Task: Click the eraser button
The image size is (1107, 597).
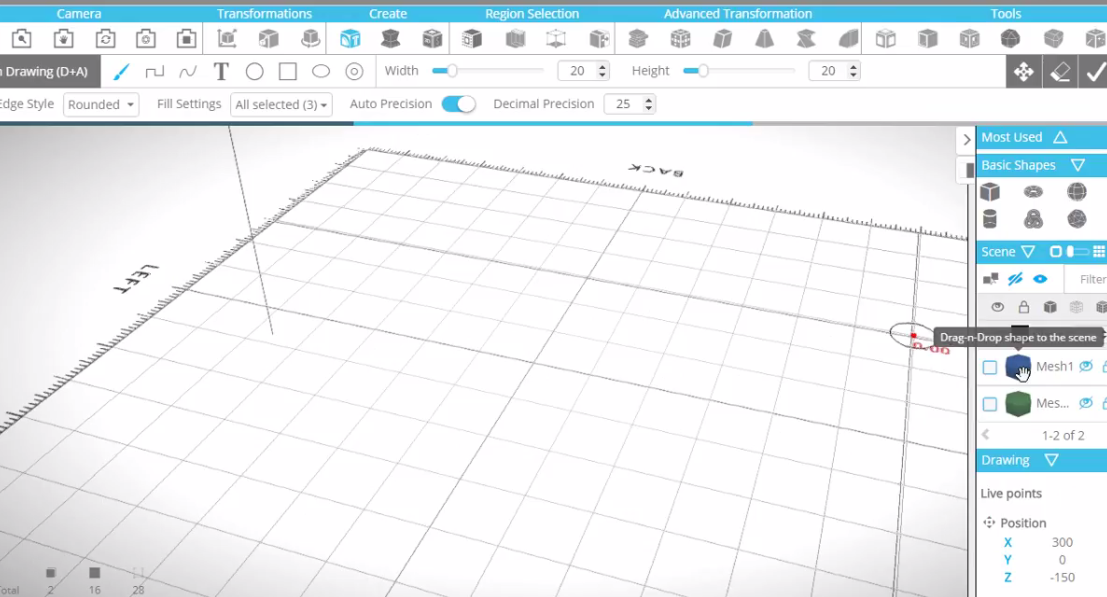Action: [1060, 71]
